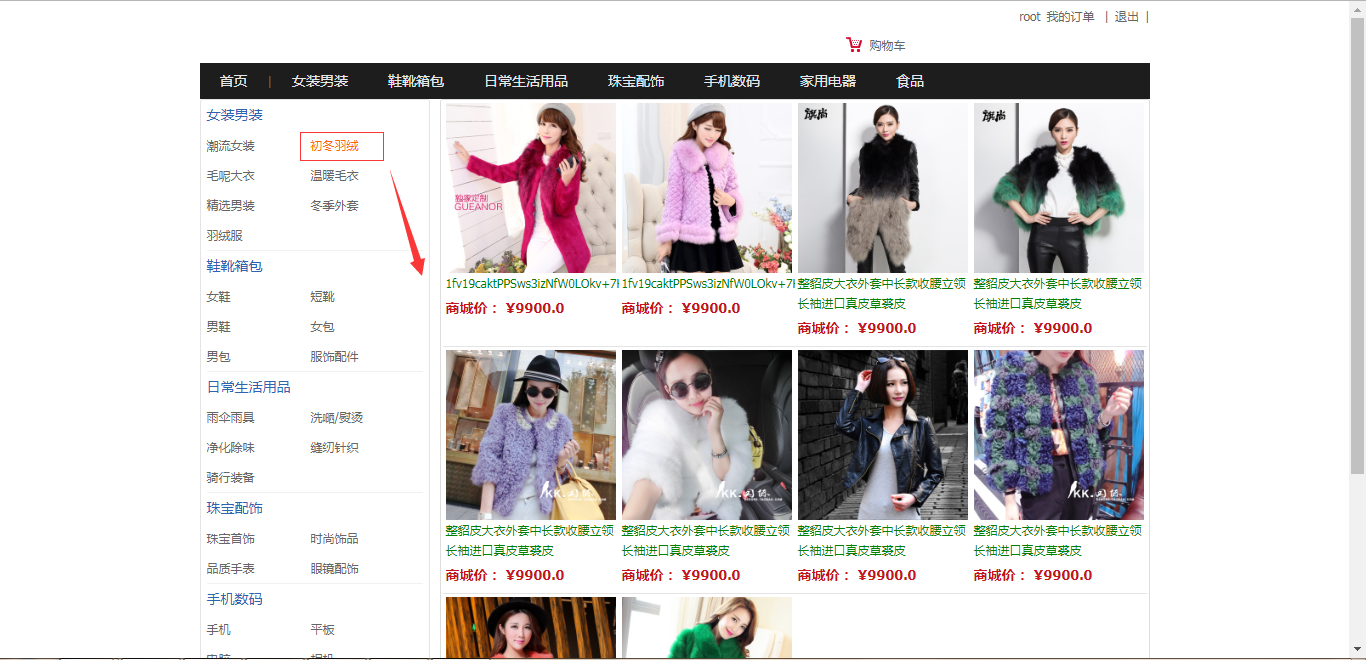Open 珠宝配饰 in the top navigation bar
This screenshot has width=1366, height=660.
[636, 81]
